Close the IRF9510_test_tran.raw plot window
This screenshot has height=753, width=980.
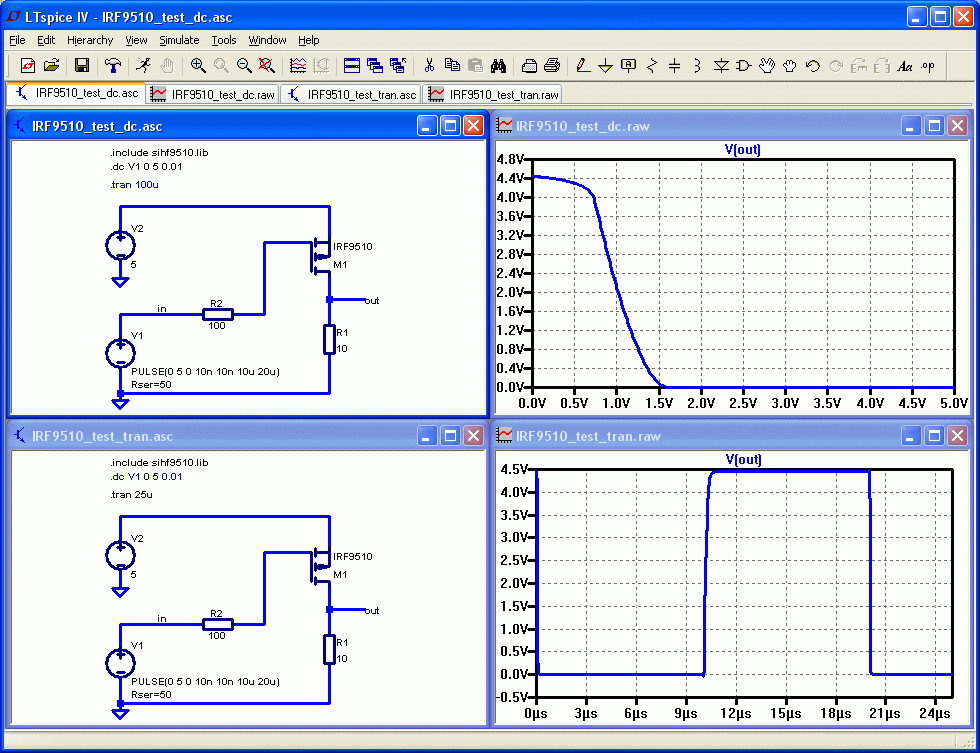958,436
